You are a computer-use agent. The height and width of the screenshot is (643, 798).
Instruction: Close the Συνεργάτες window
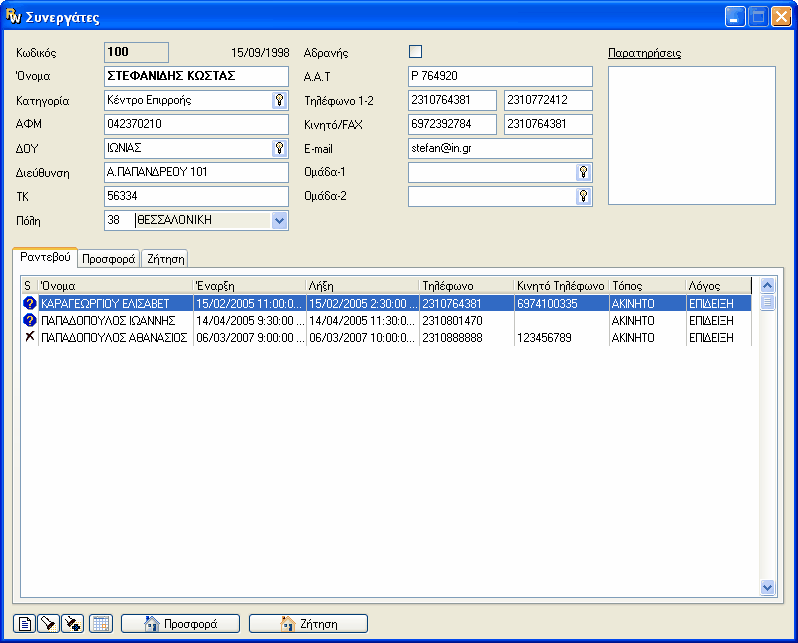pyautogui.click(x=781, y=16)
